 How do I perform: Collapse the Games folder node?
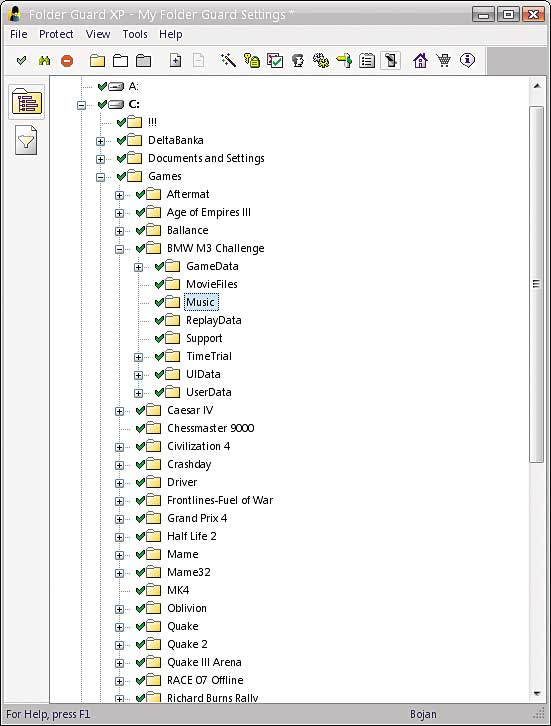pyautogui.click(x=100, y=177)
